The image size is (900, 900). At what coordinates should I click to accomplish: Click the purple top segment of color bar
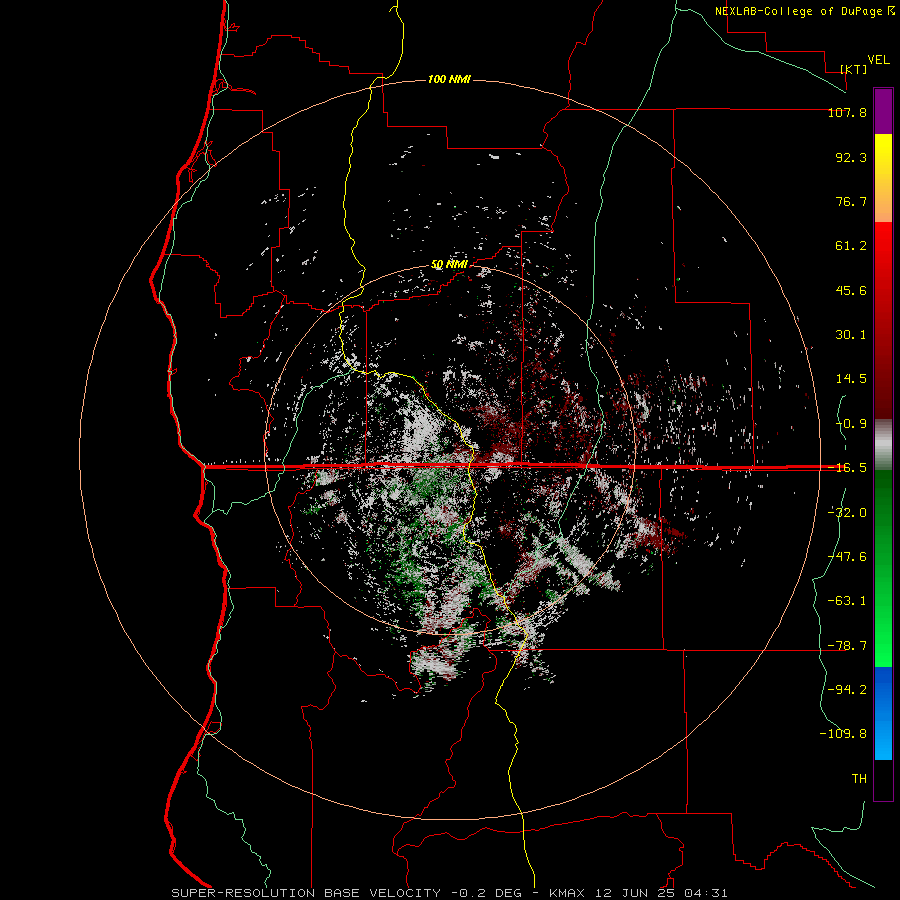point(883,111)
